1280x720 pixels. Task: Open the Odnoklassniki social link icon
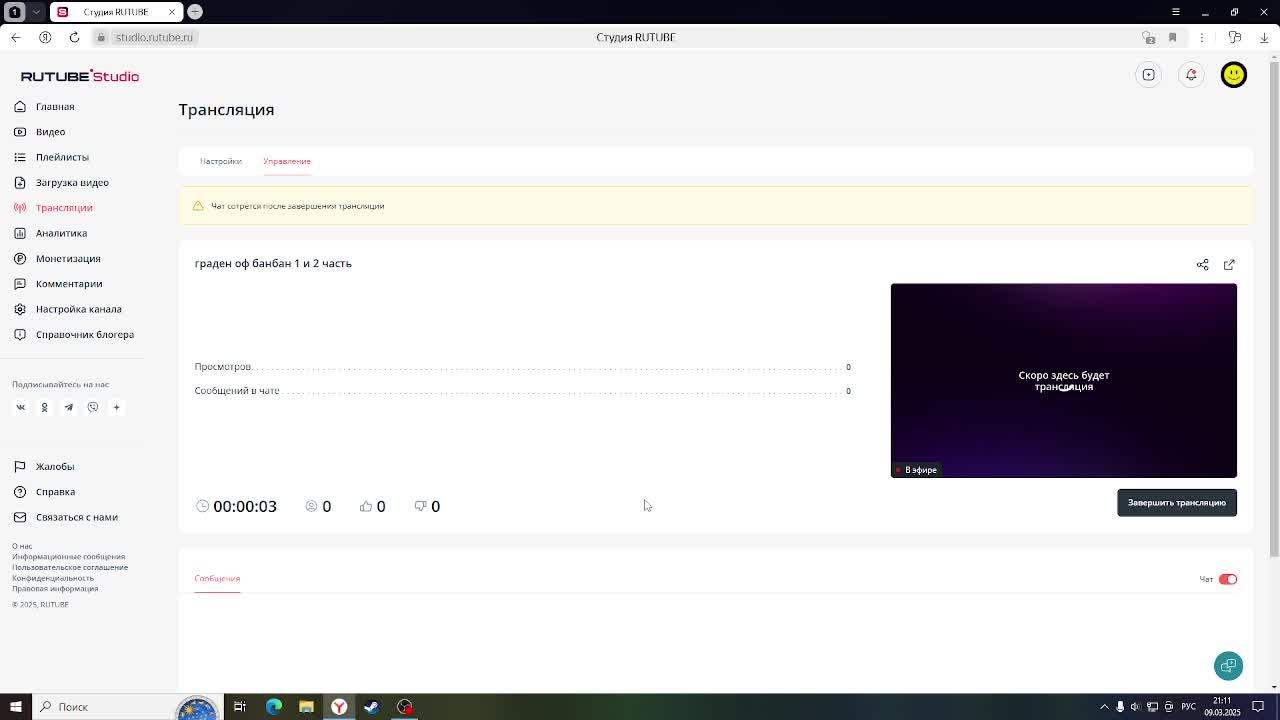click(x=44, y=407)
